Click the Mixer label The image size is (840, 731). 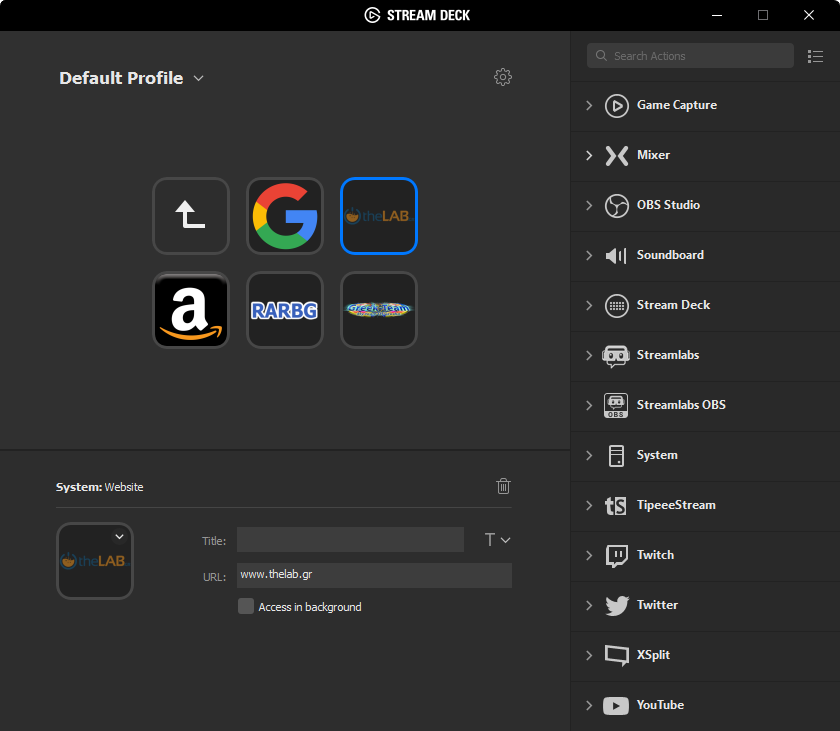[x=653, y=155]
